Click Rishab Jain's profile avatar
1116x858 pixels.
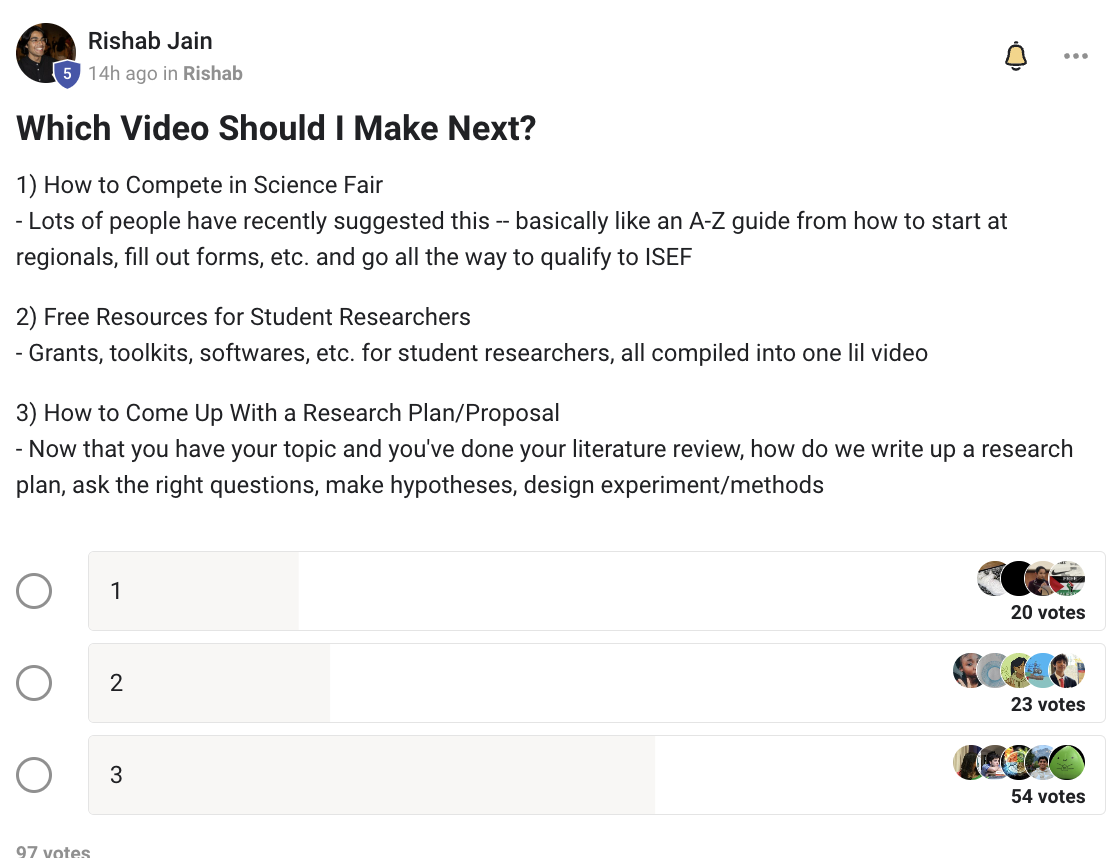(x=45, y=52)
